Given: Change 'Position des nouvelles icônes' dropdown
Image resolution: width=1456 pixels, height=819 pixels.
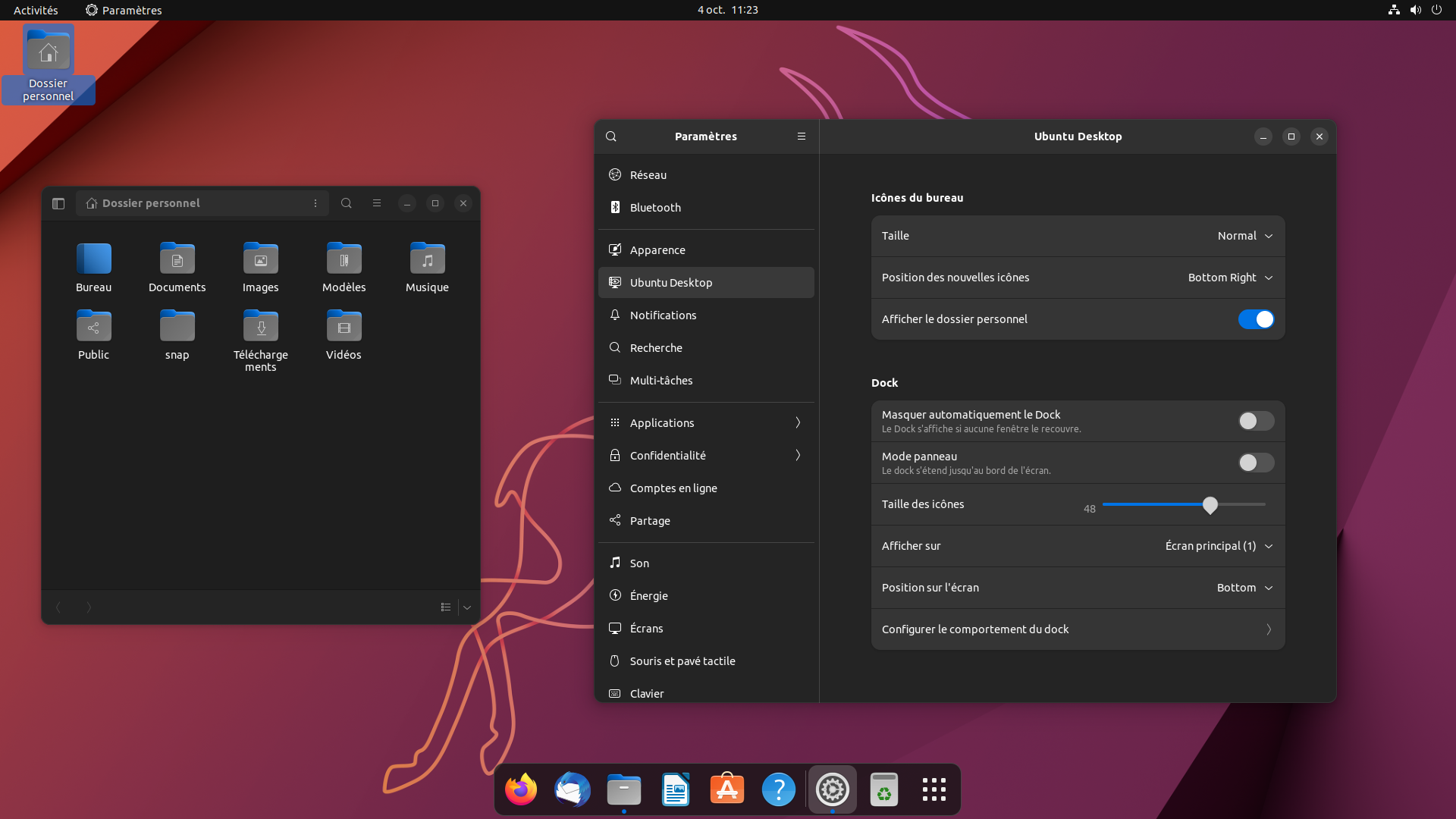Looking at the screenshot, I should pyautogui.click(x=1228, y=278).
